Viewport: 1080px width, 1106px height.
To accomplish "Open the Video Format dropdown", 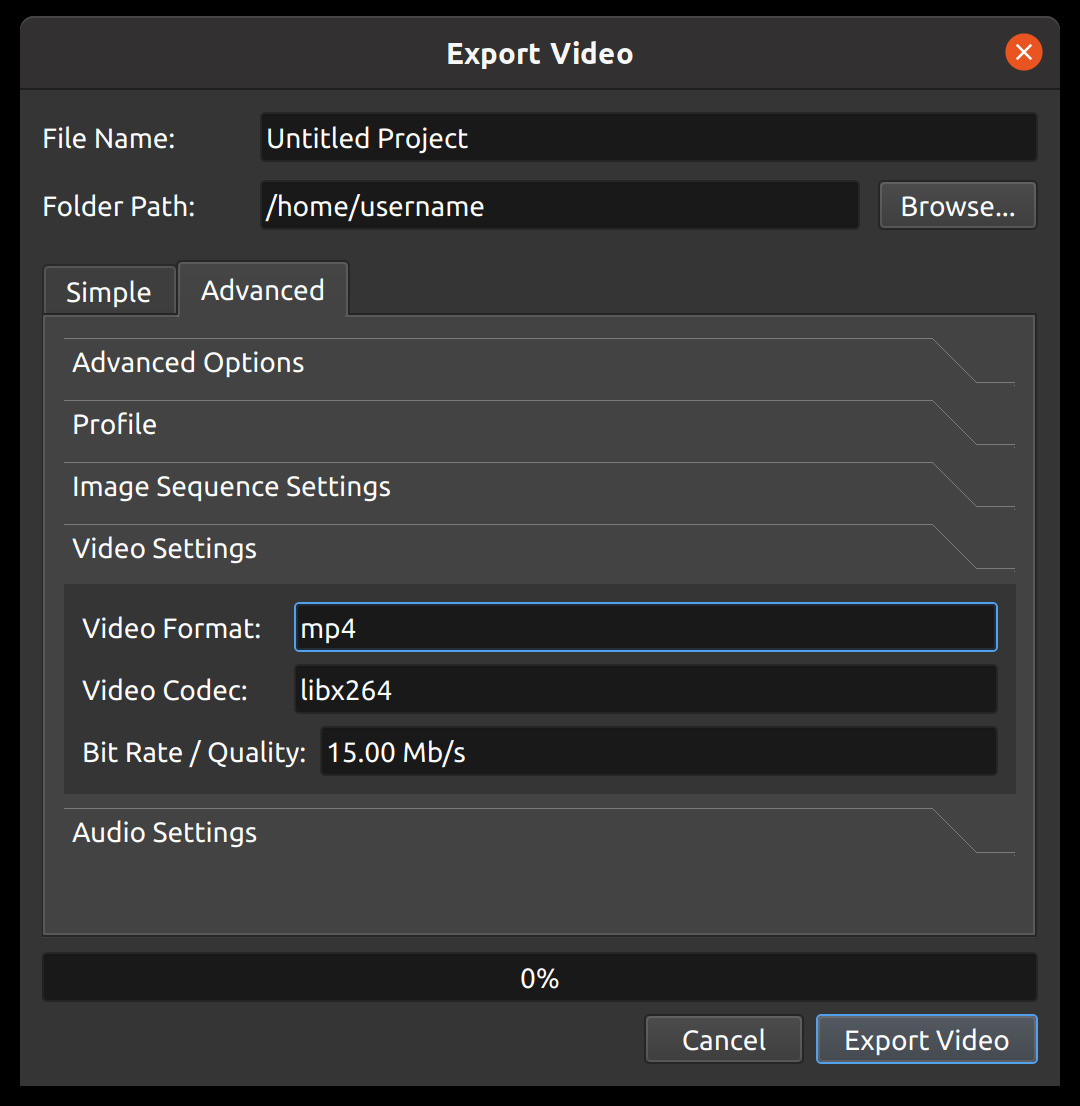I will pyautogui.click(x=645, y=627).
